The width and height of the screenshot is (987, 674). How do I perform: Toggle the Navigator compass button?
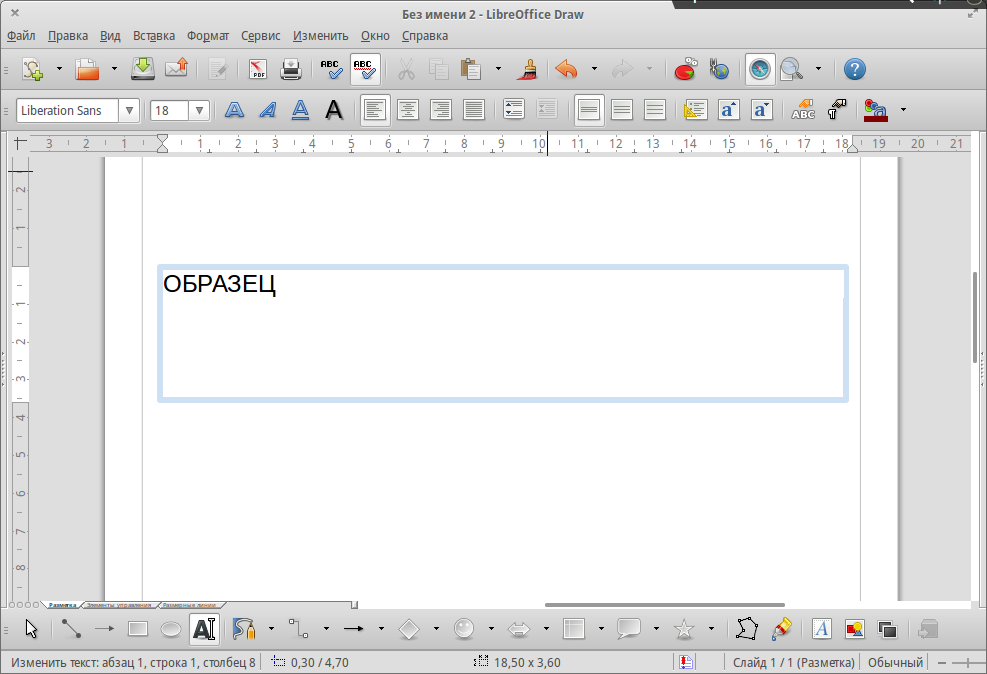(759, 69)
